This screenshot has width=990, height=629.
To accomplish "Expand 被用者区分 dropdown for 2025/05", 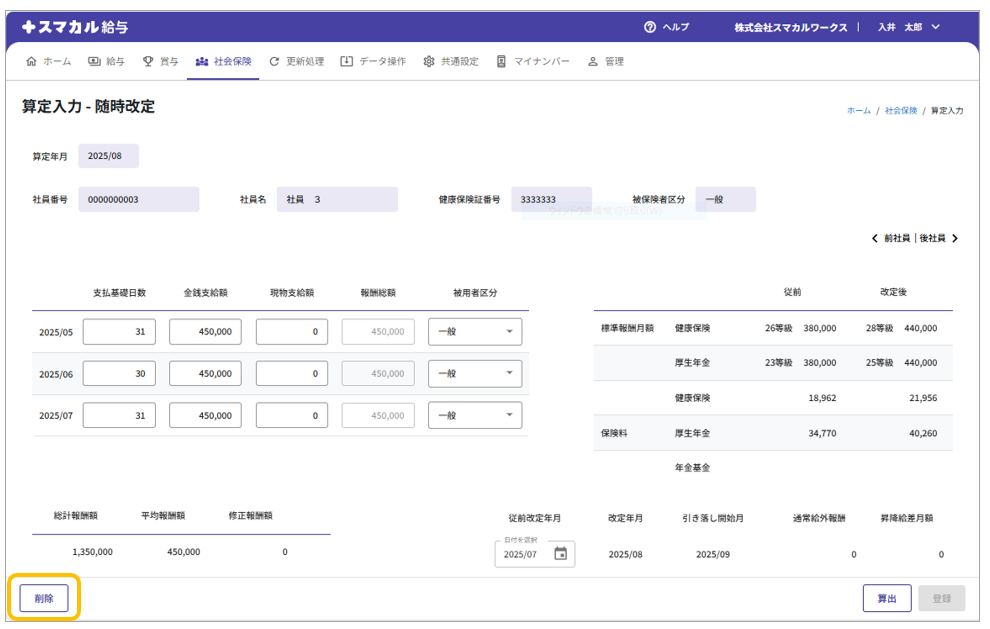I will click(x=475, y=332).
